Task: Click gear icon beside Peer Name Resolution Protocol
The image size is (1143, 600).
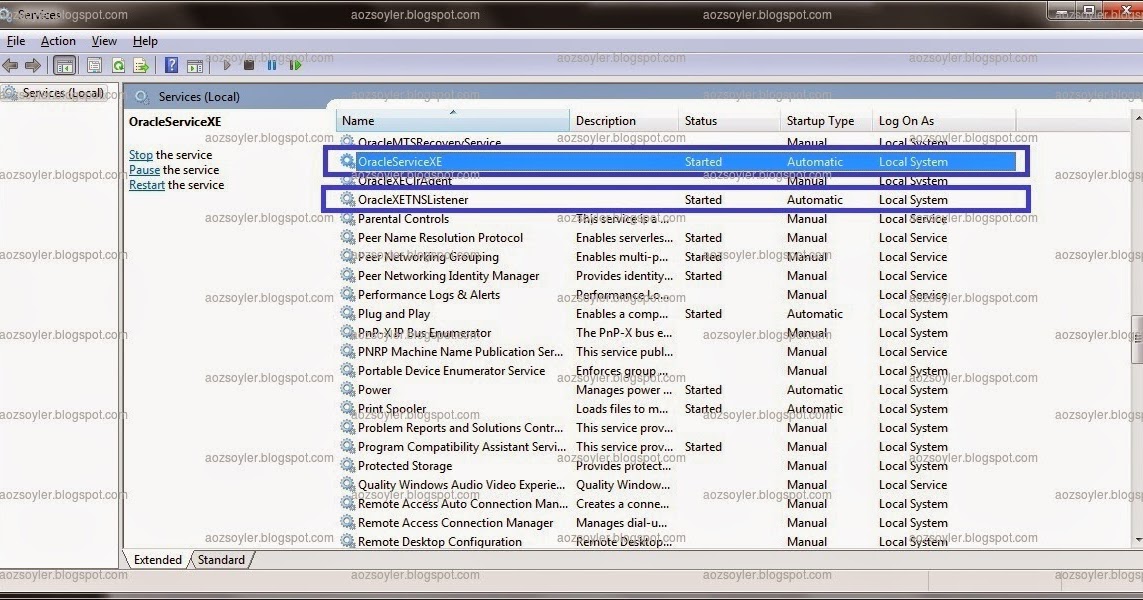Action: [x=348, y=237]
